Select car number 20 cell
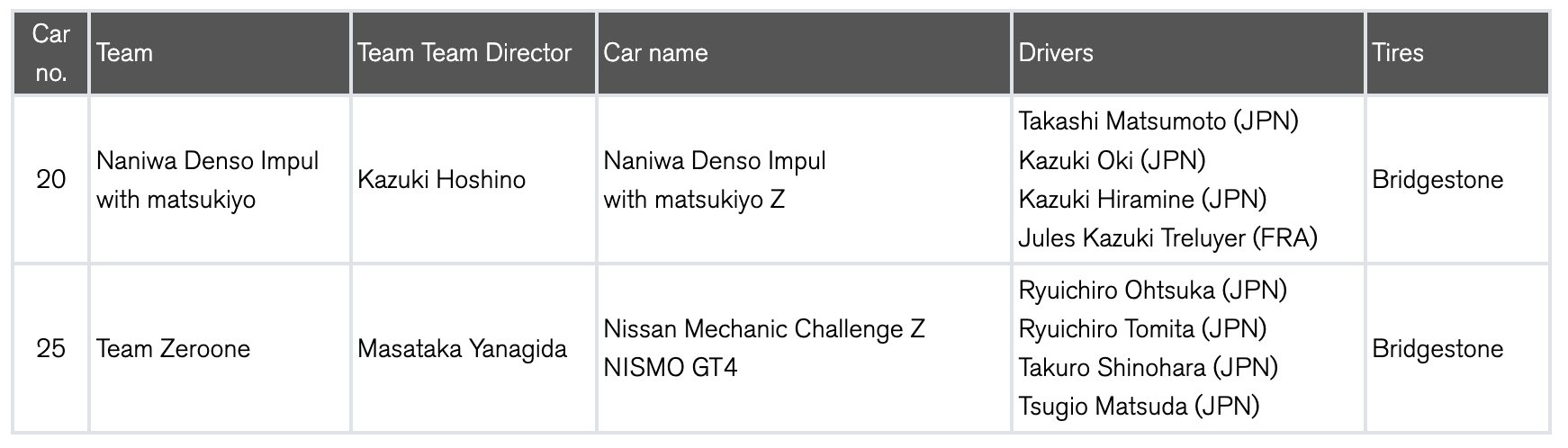Image resolution: width=1568 pixels, height=448 pixels. point(51,180)
